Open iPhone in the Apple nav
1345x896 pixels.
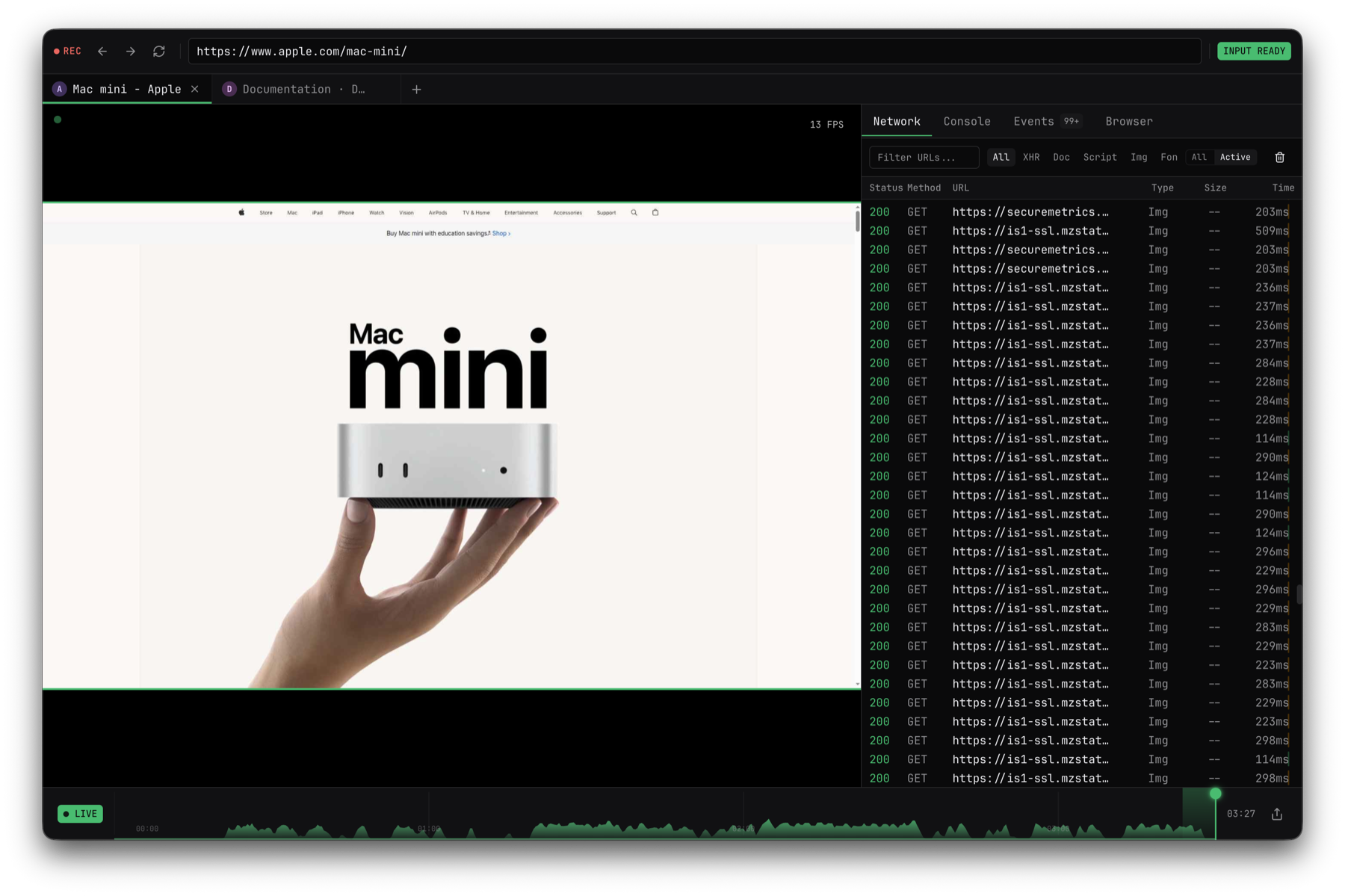tap(346, 212)
